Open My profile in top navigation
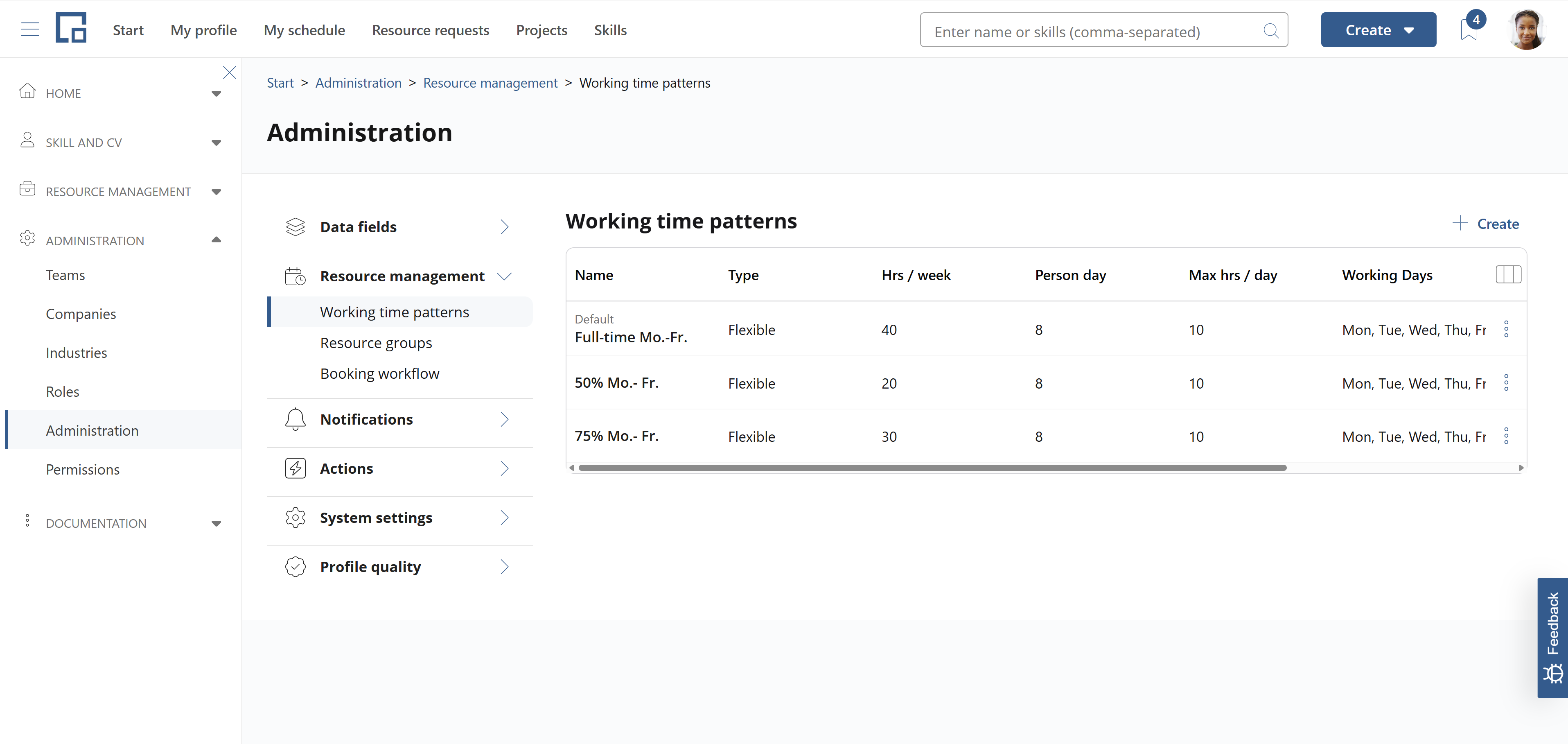Image resolution: width=1568 pixels, height=744 pixels. tap(203, 30)
